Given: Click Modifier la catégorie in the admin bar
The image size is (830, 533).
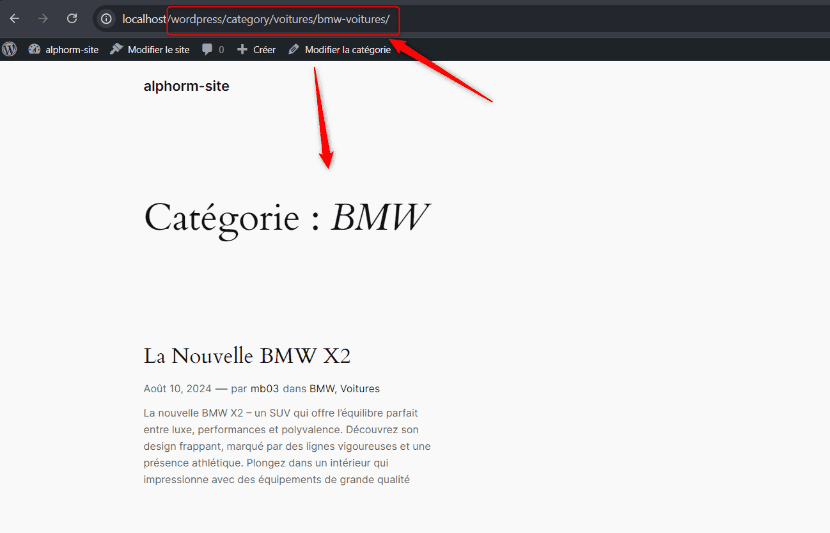Looking at the screenshot, I should [340, 49].
